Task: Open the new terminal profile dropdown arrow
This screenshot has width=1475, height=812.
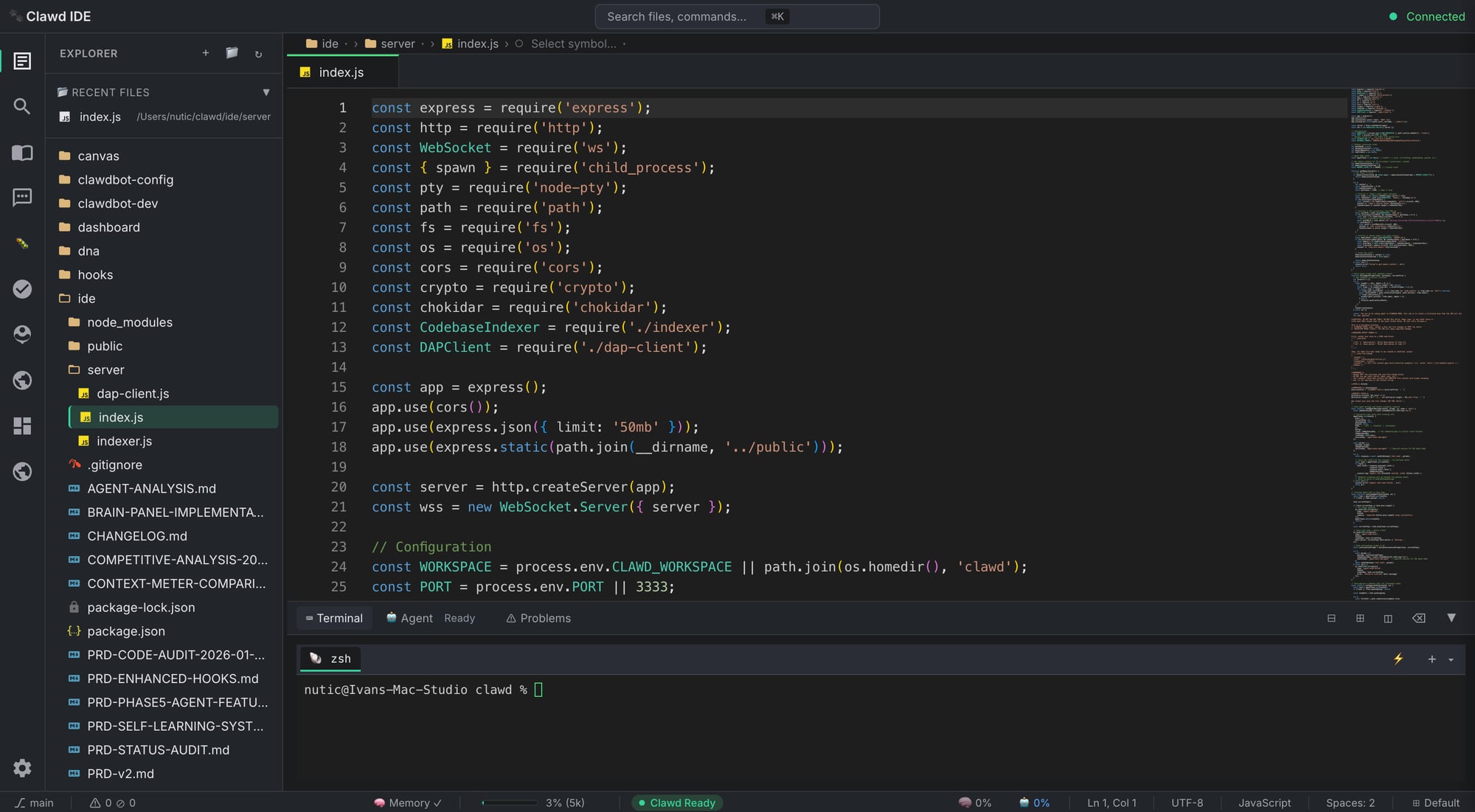Action: (1450, 660)
